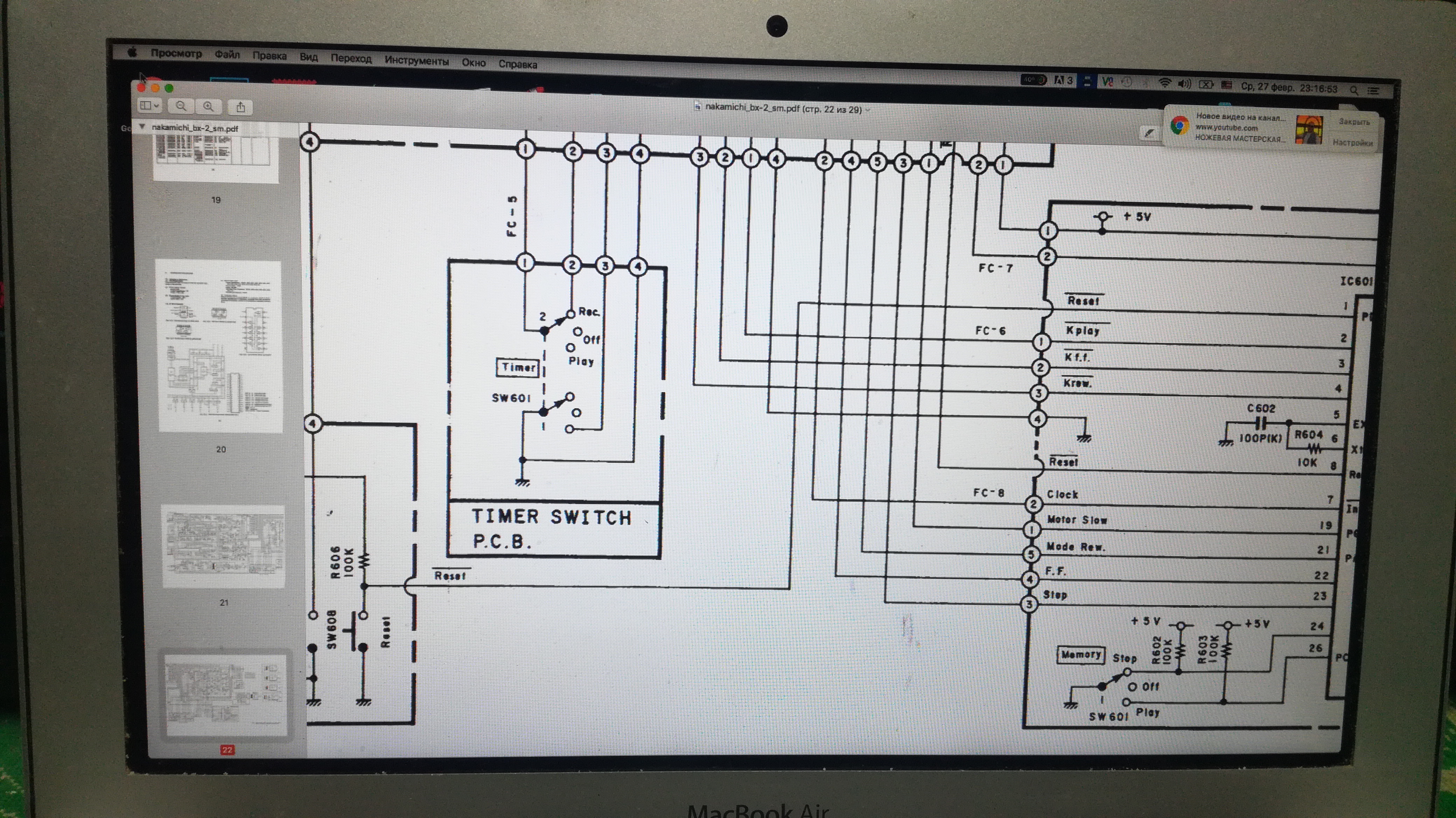1456x818 pixels.
Task: Click Настройки on the notification
Action: 1352,143
